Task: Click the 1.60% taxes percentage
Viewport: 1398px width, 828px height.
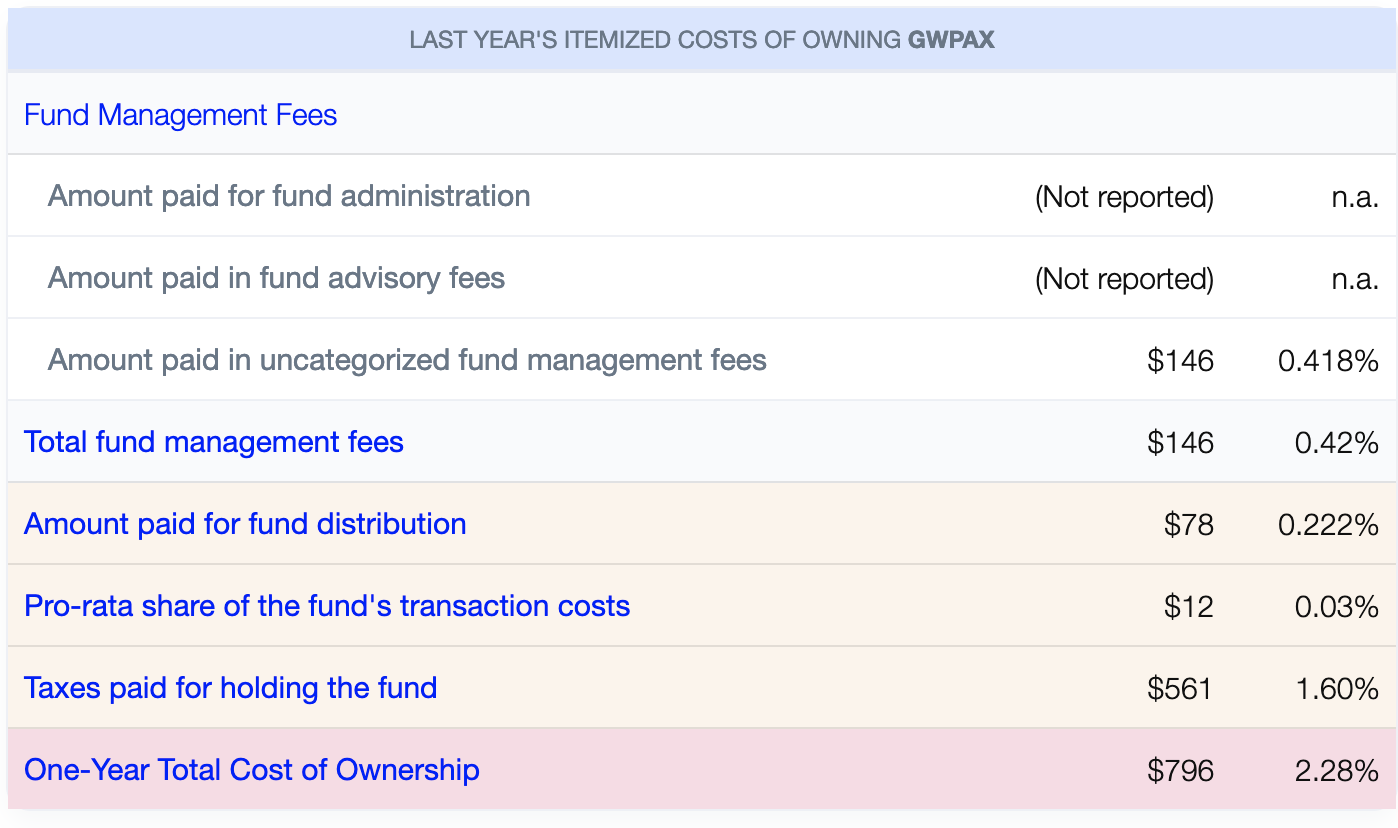Action: point(1337,689)
